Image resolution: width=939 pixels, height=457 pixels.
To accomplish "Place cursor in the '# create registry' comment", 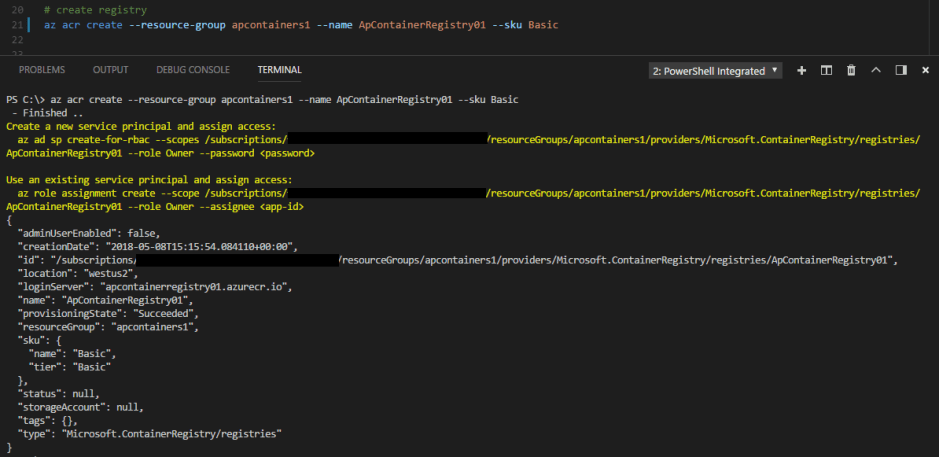I will pyautogui.click(x=96, y=8).
